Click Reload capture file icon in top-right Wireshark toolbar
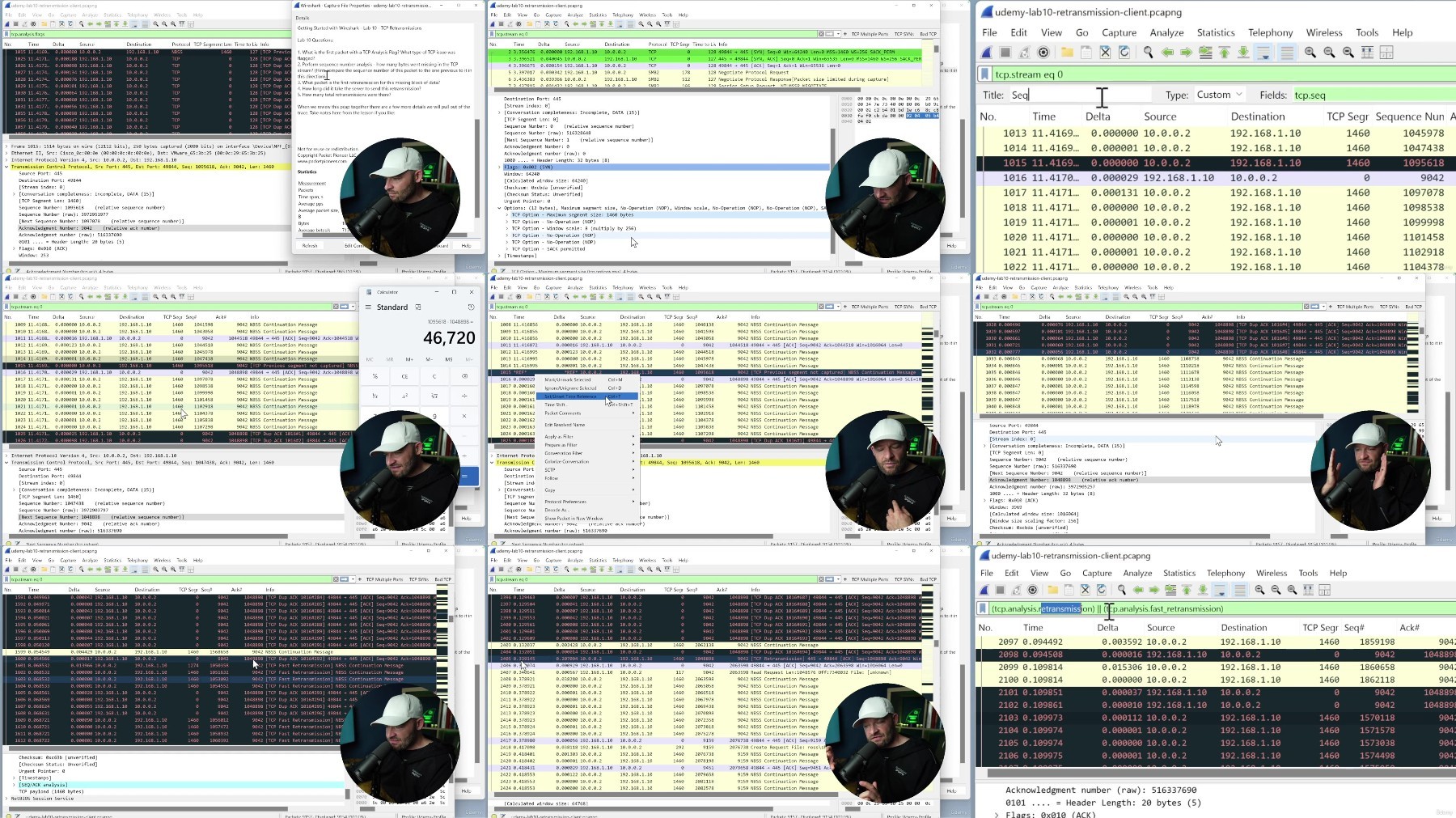Viewport: 1456px width, 818px height. coord(1124,52)
